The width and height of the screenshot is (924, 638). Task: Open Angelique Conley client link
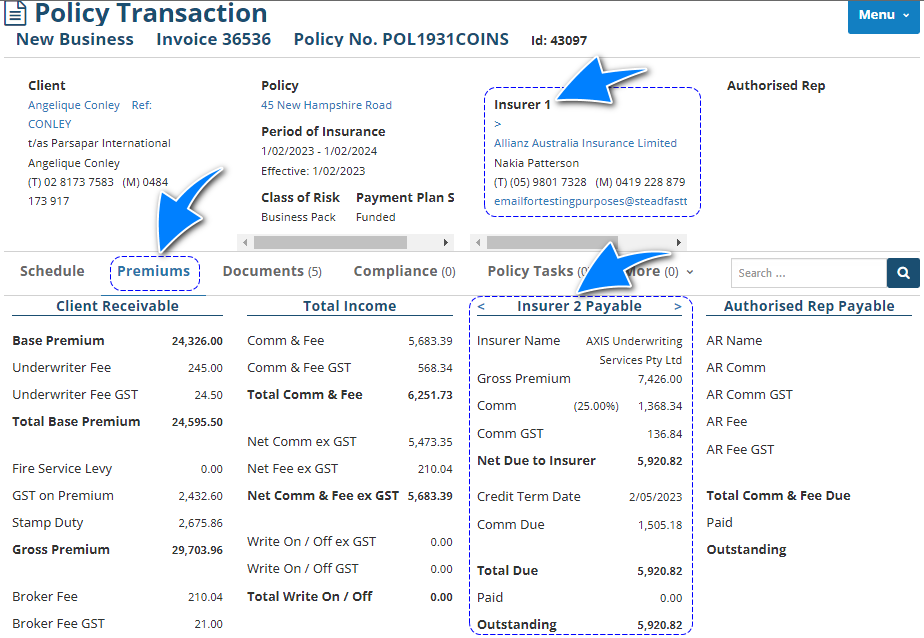(74, 105)
